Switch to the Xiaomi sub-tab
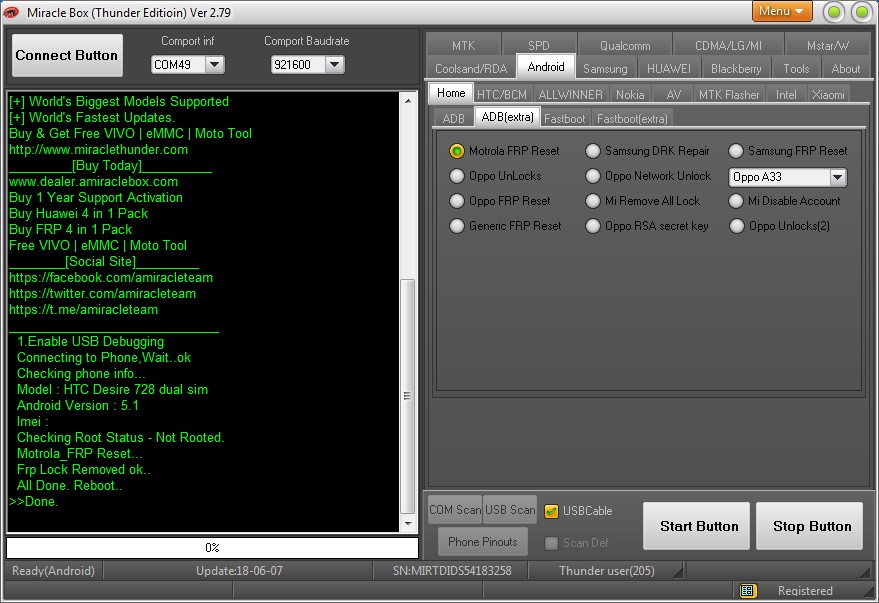This screenshot has height=603, width=879. click(828, 95)
